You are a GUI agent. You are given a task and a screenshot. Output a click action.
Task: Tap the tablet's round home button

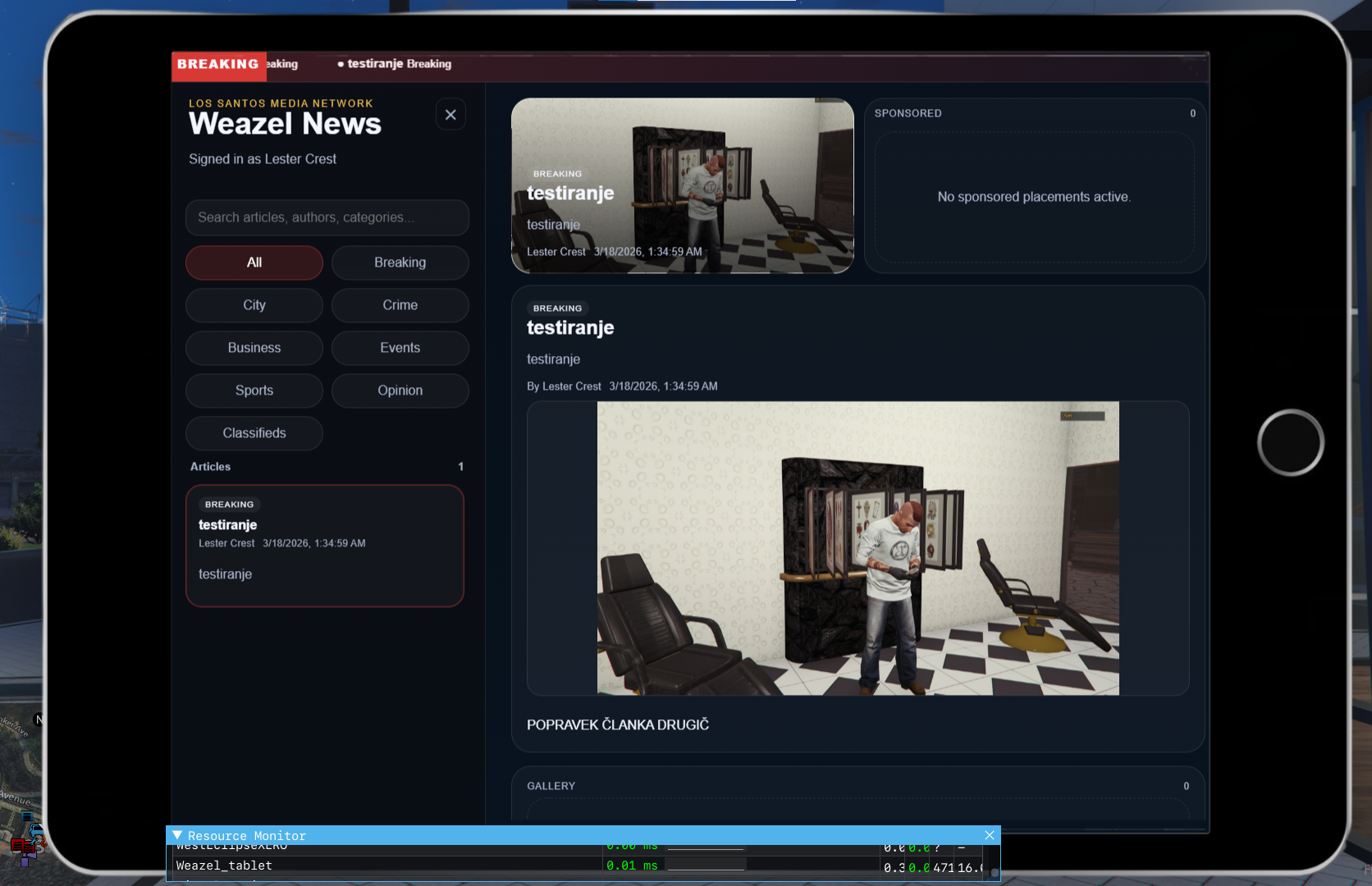click(x=1291, y=442)
